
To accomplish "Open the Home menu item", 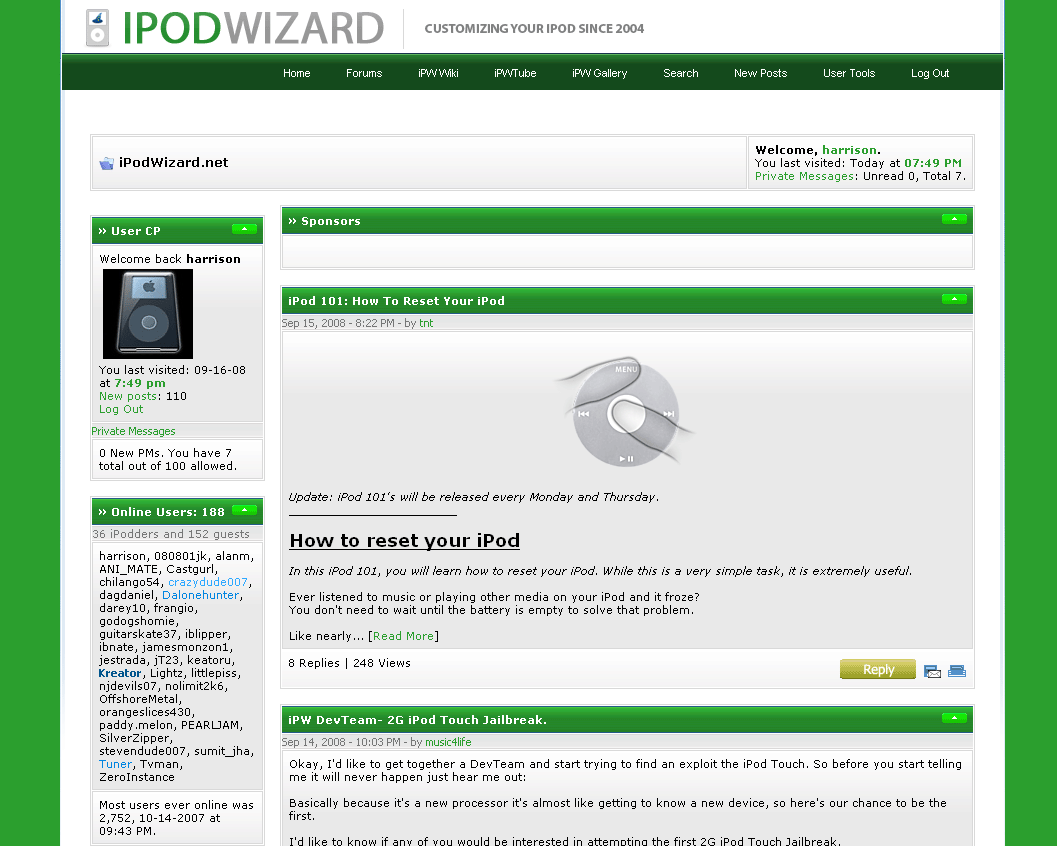I will coord(297,73).
